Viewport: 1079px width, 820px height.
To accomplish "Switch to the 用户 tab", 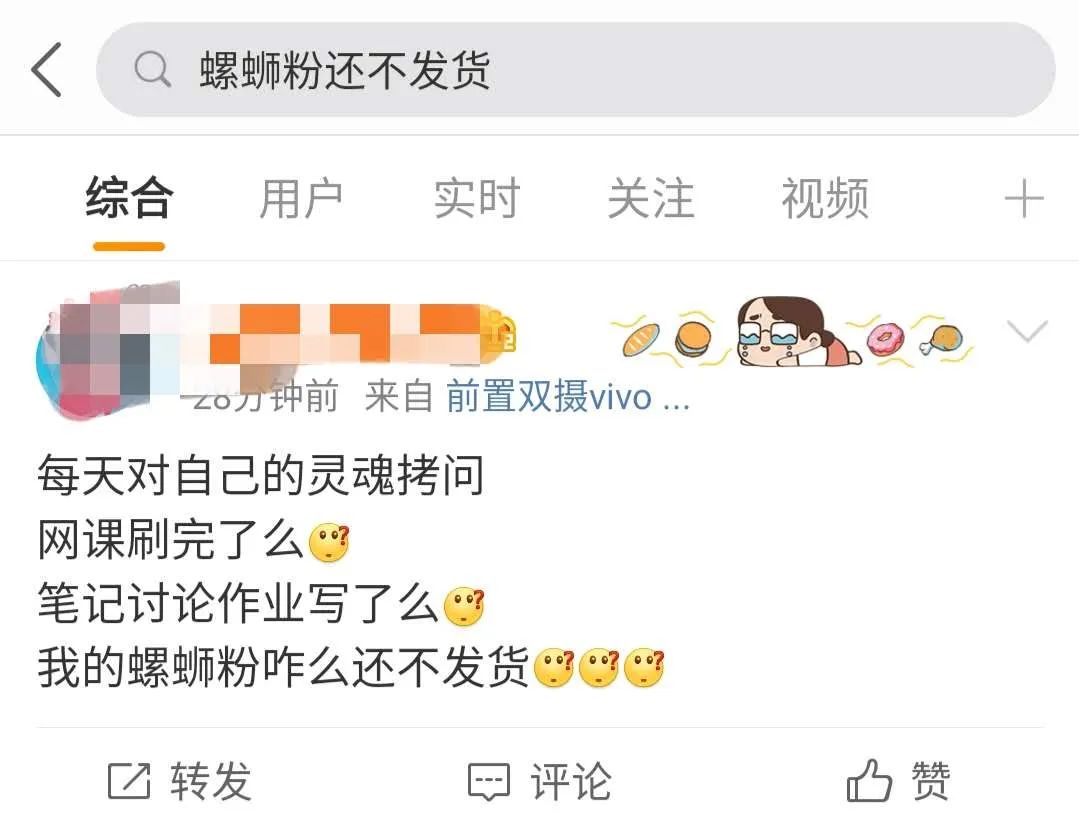I will [x=301, y=199].
